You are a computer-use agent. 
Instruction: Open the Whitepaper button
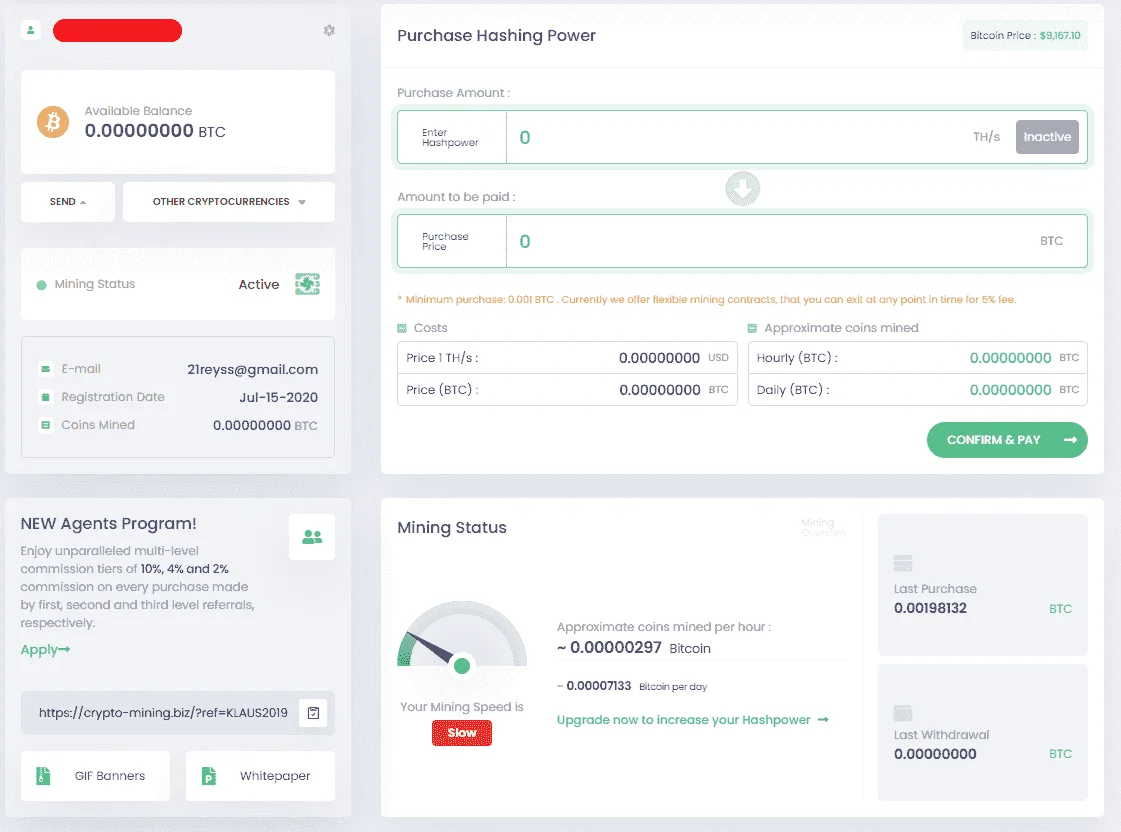point(260,776)
